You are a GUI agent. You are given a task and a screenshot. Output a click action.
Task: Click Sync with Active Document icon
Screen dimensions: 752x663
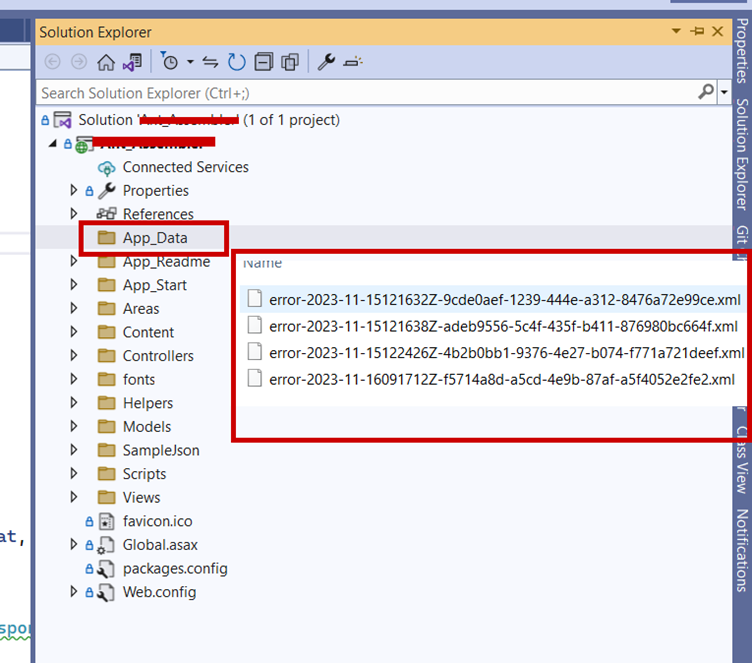[x=210, y=62]
